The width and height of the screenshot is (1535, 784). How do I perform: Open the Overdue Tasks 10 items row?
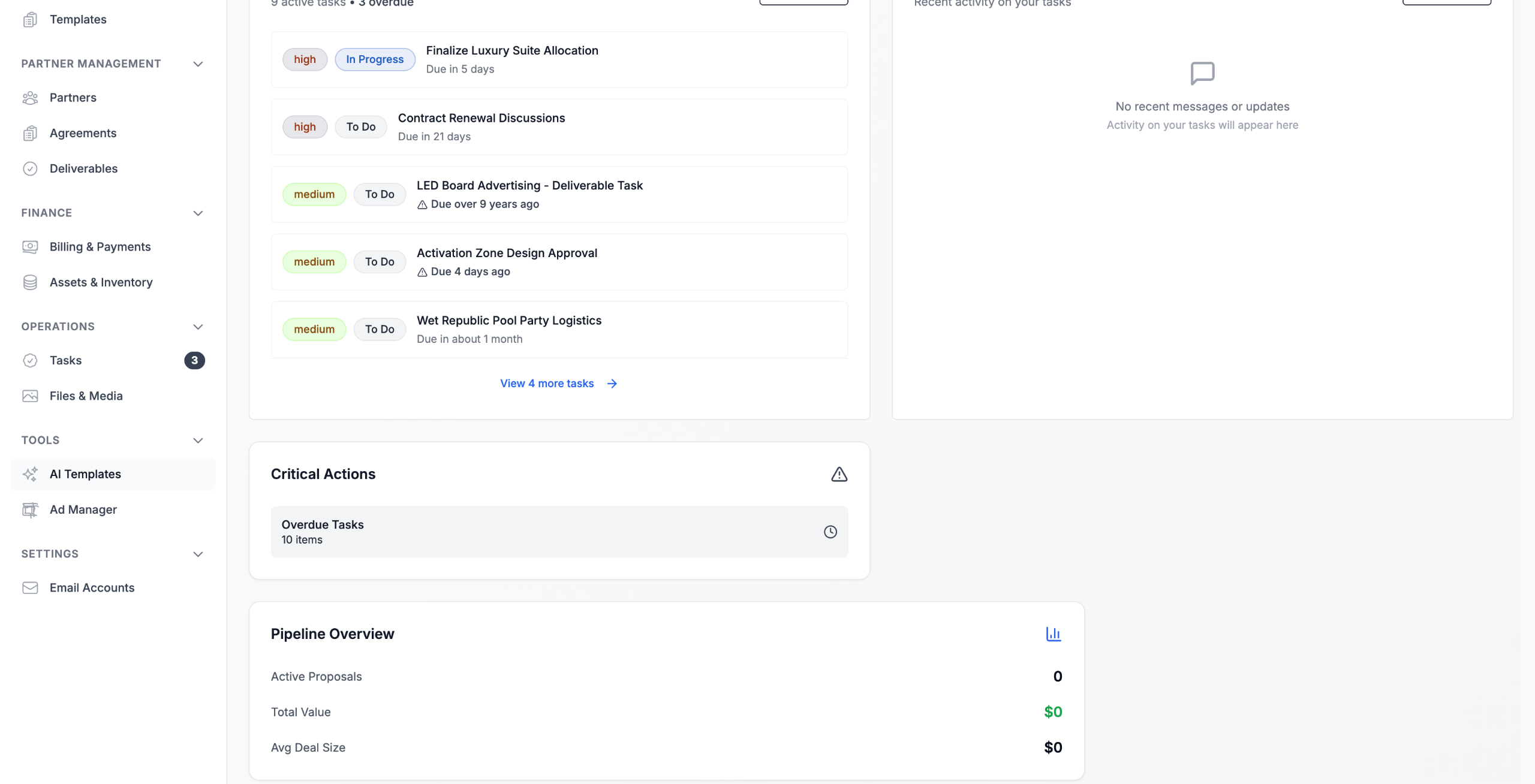559,532
